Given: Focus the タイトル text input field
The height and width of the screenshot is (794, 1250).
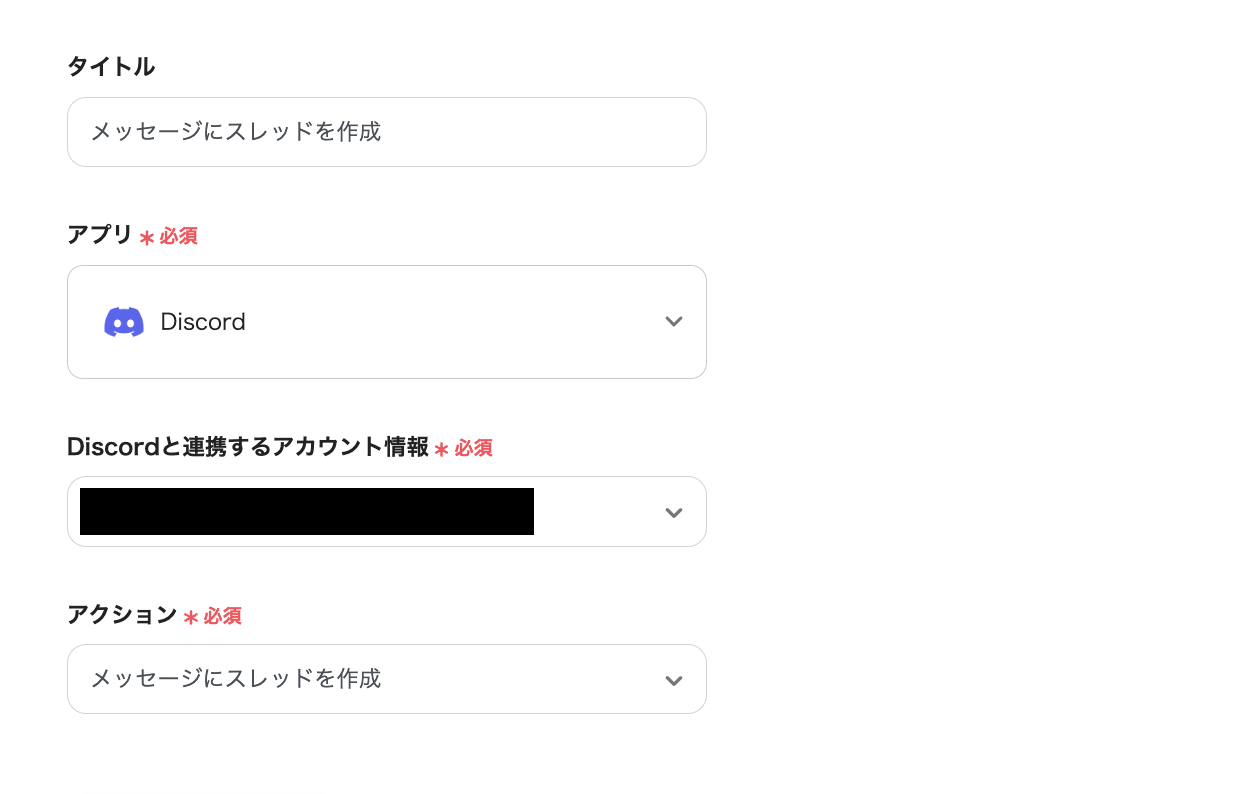Looking at the screenshot, I should (386, 132).
